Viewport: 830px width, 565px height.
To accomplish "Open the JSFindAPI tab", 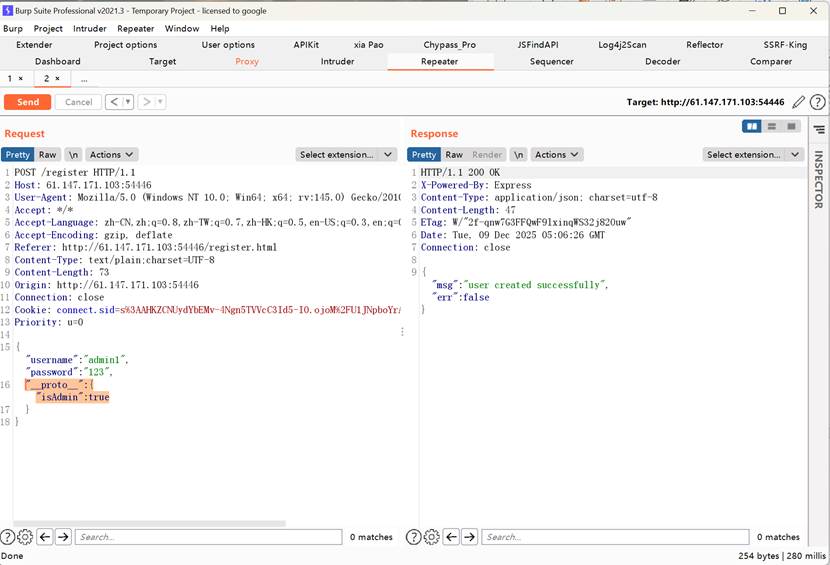I will [x=538, y=45].
